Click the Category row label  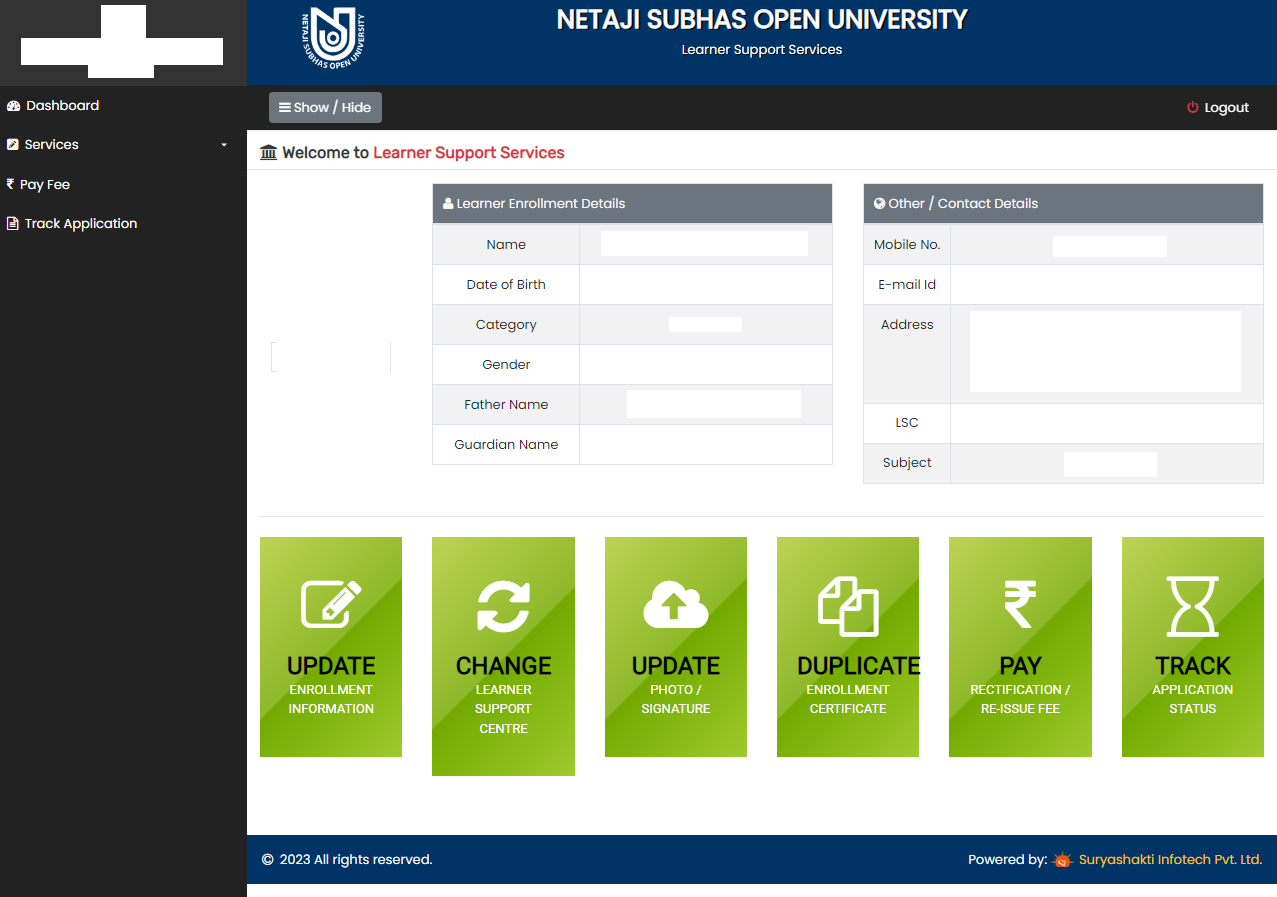point(506,325)
